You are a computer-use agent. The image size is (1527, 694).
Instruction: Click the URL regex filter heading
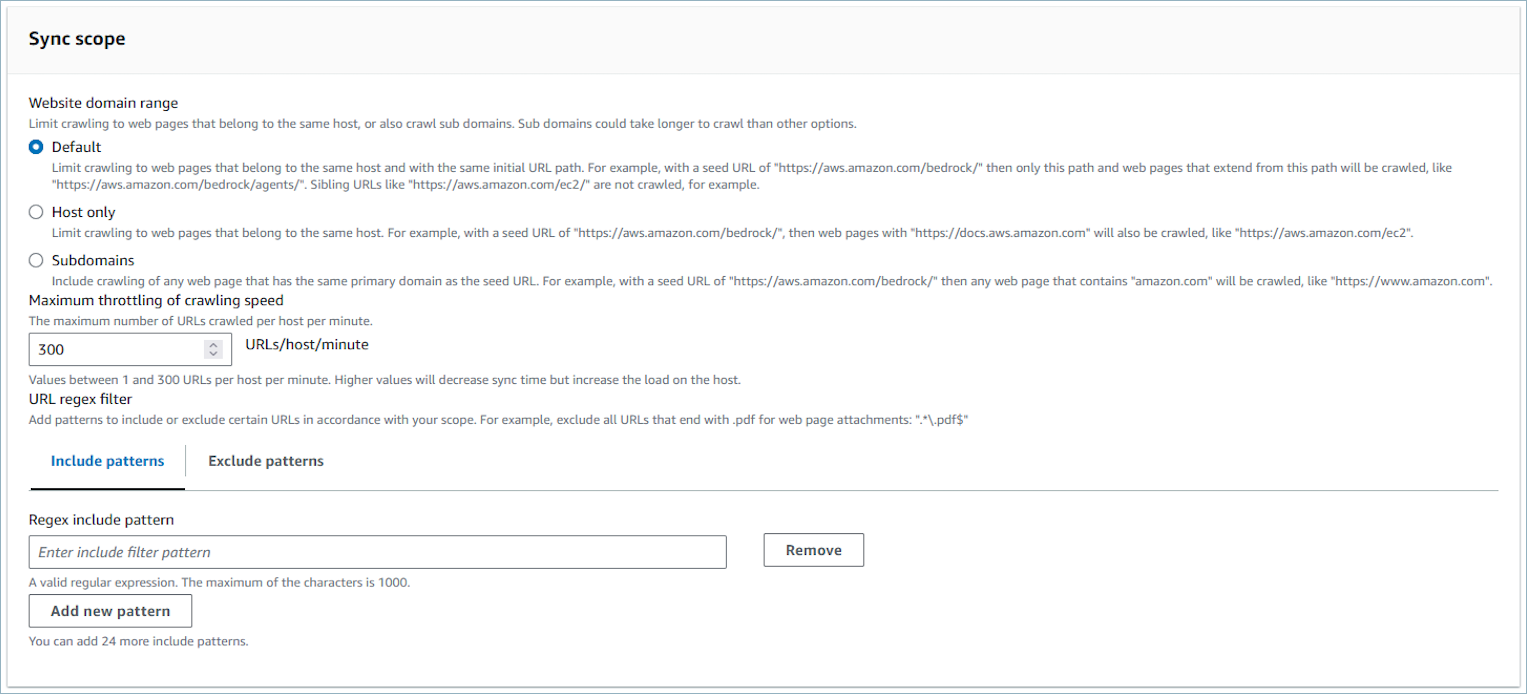tap(80, 400)
